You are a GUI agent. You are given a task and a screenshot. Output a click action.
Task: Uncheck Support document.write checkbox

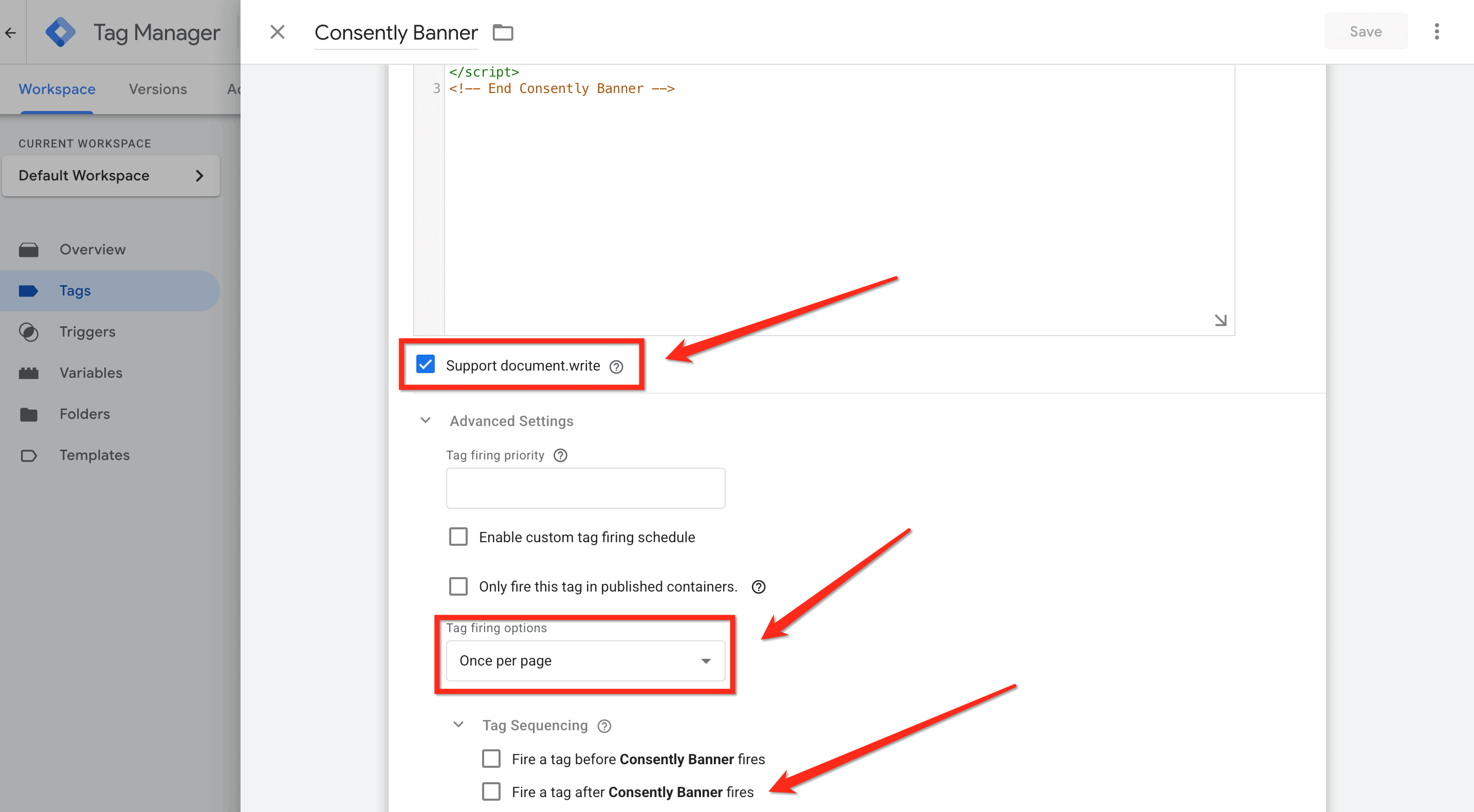[x=426, y=364]
